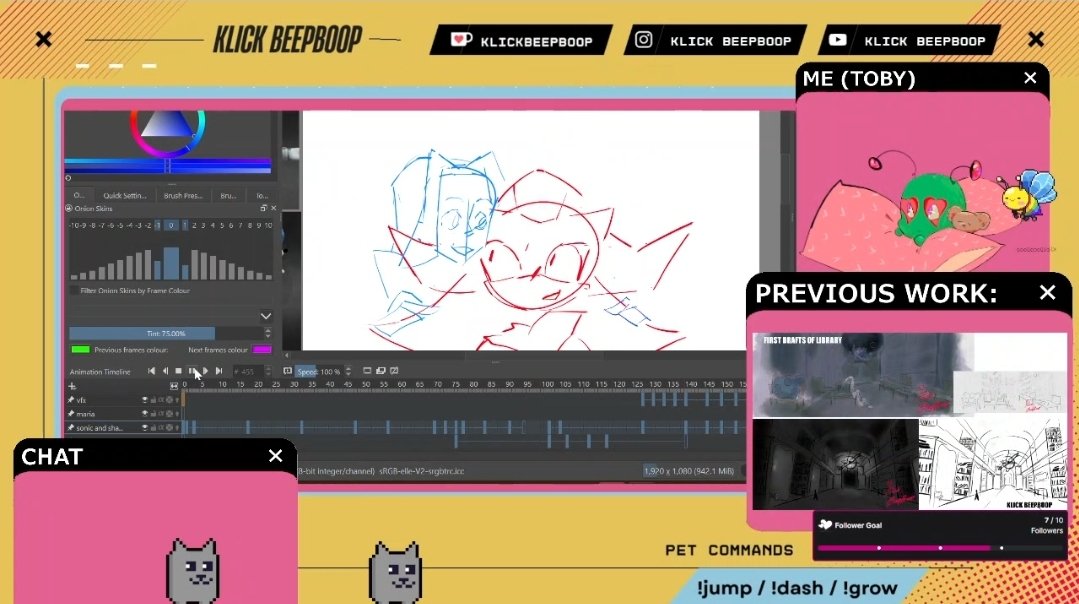Float the Onion Skins docker panel

(264, 208)
